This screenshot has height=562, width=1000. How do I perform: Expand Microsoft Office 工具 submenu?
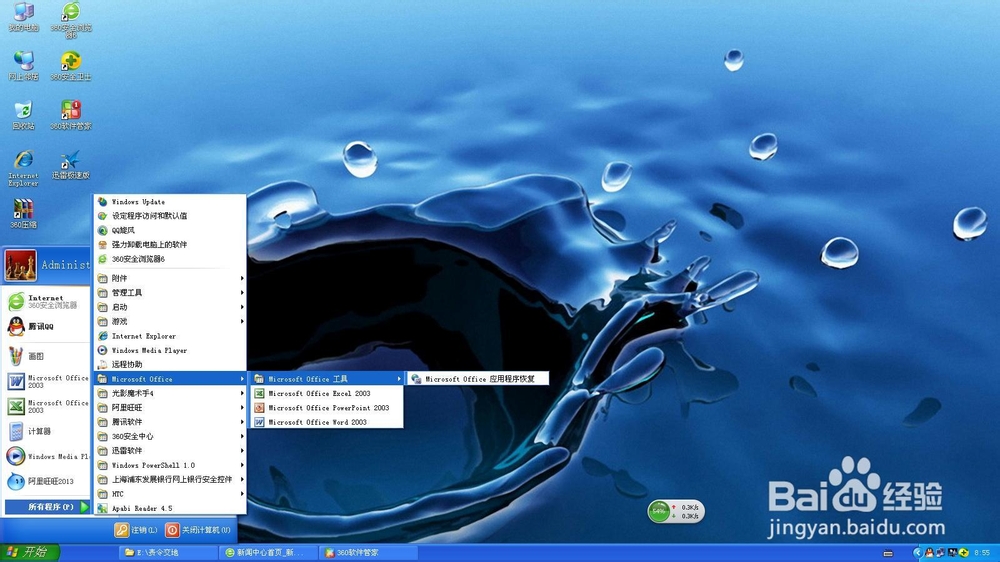[x=327, y=379]
